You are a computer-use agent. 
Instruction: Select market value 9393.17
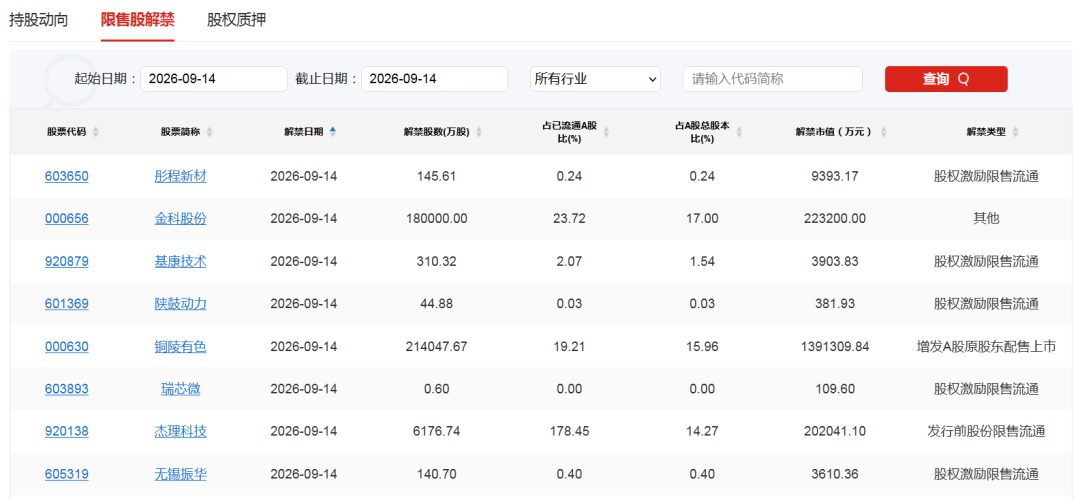click(835, 176)
